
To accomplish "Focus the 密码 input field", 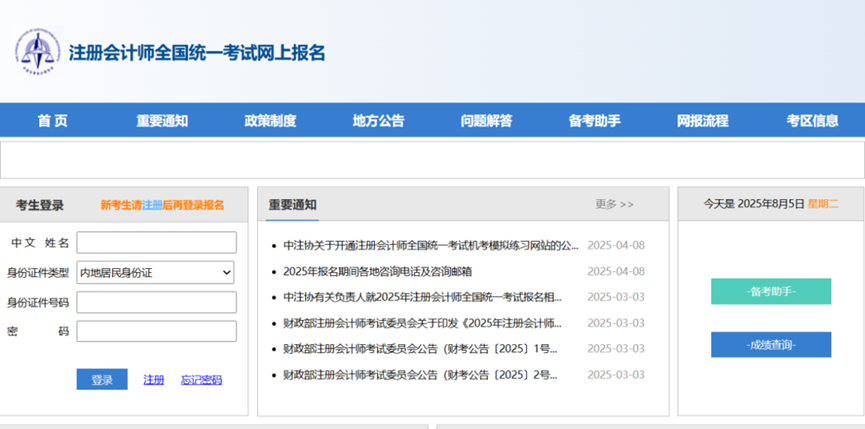I will click(x=157, y=331).
